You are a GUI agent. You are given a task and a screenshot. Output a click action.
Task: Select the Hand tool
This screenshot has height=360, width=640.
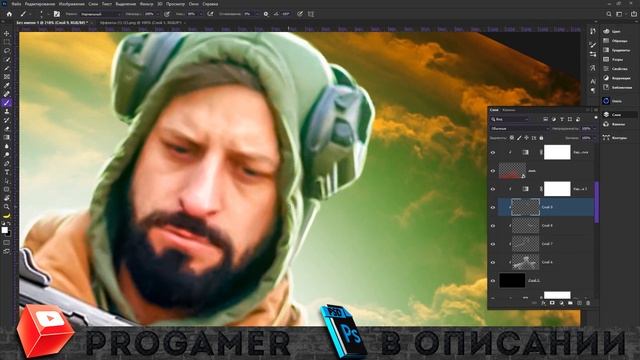7,198
